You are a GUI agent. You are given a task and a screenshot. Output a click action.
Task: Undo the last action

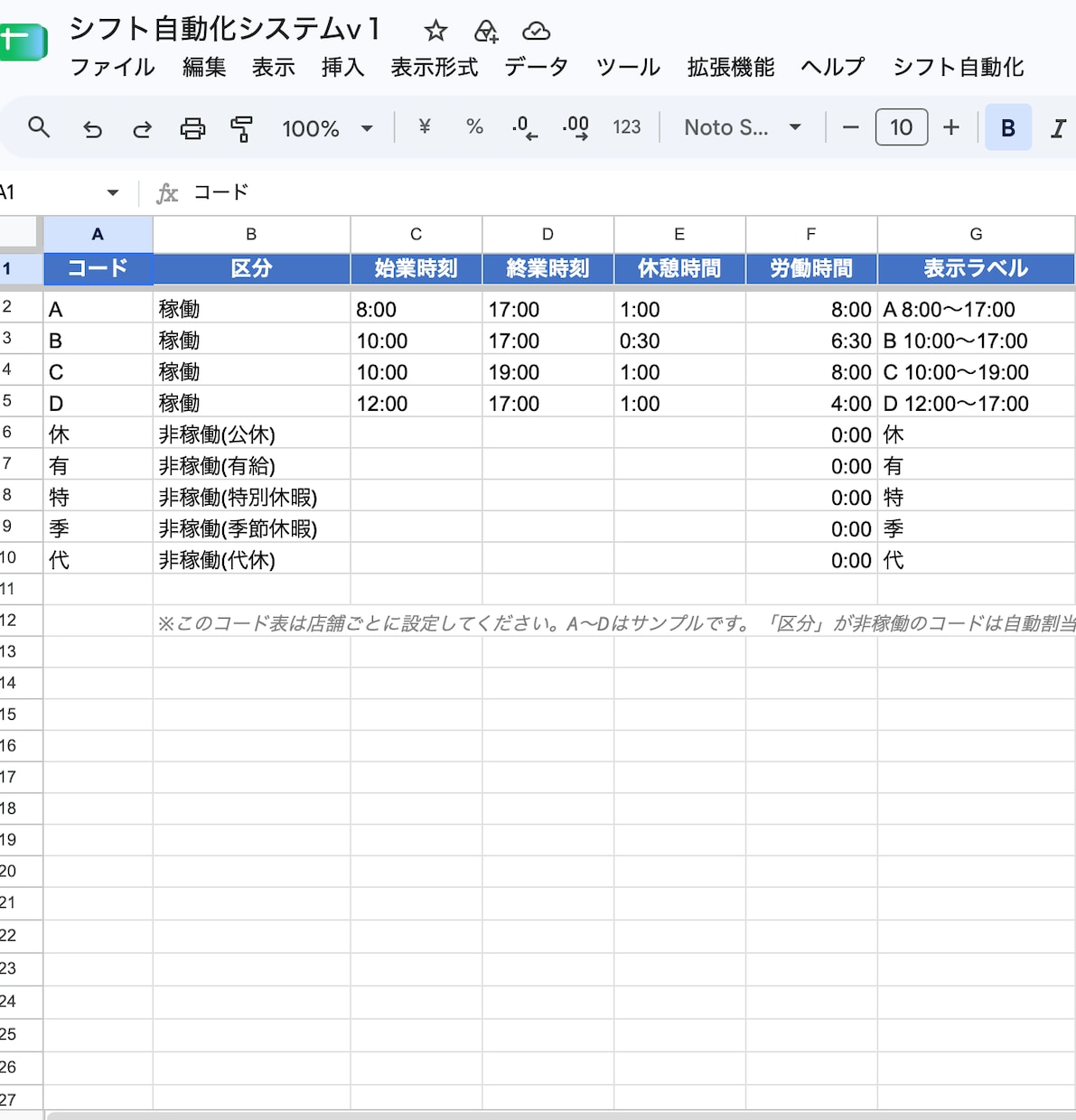(92, 128)
